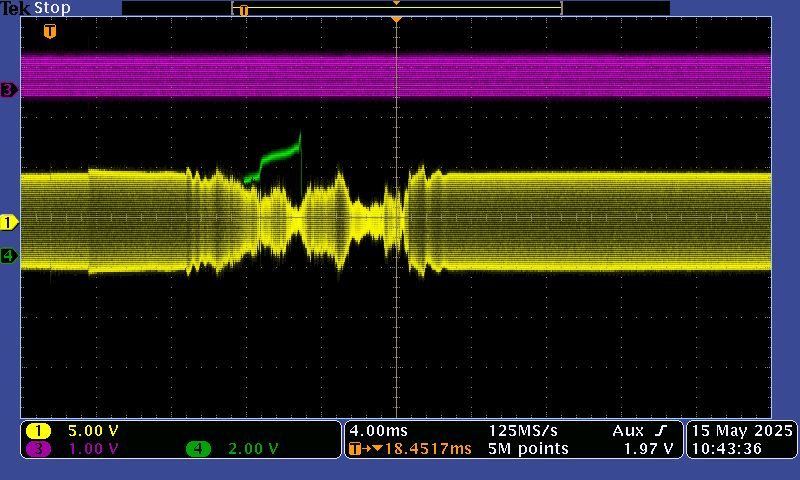Click the Tek logo
This screenshot has height=480, width=800.
[x=15, y=8]
